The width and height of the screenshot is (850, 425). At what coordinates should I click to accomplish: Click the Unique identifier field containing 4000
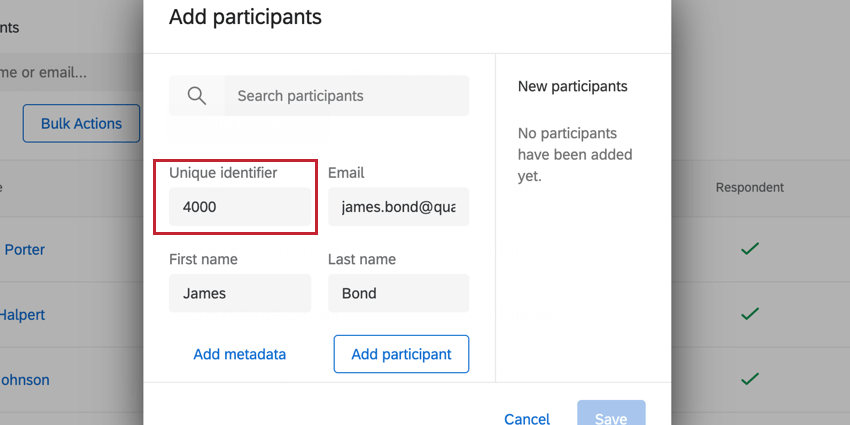[238, 207]
